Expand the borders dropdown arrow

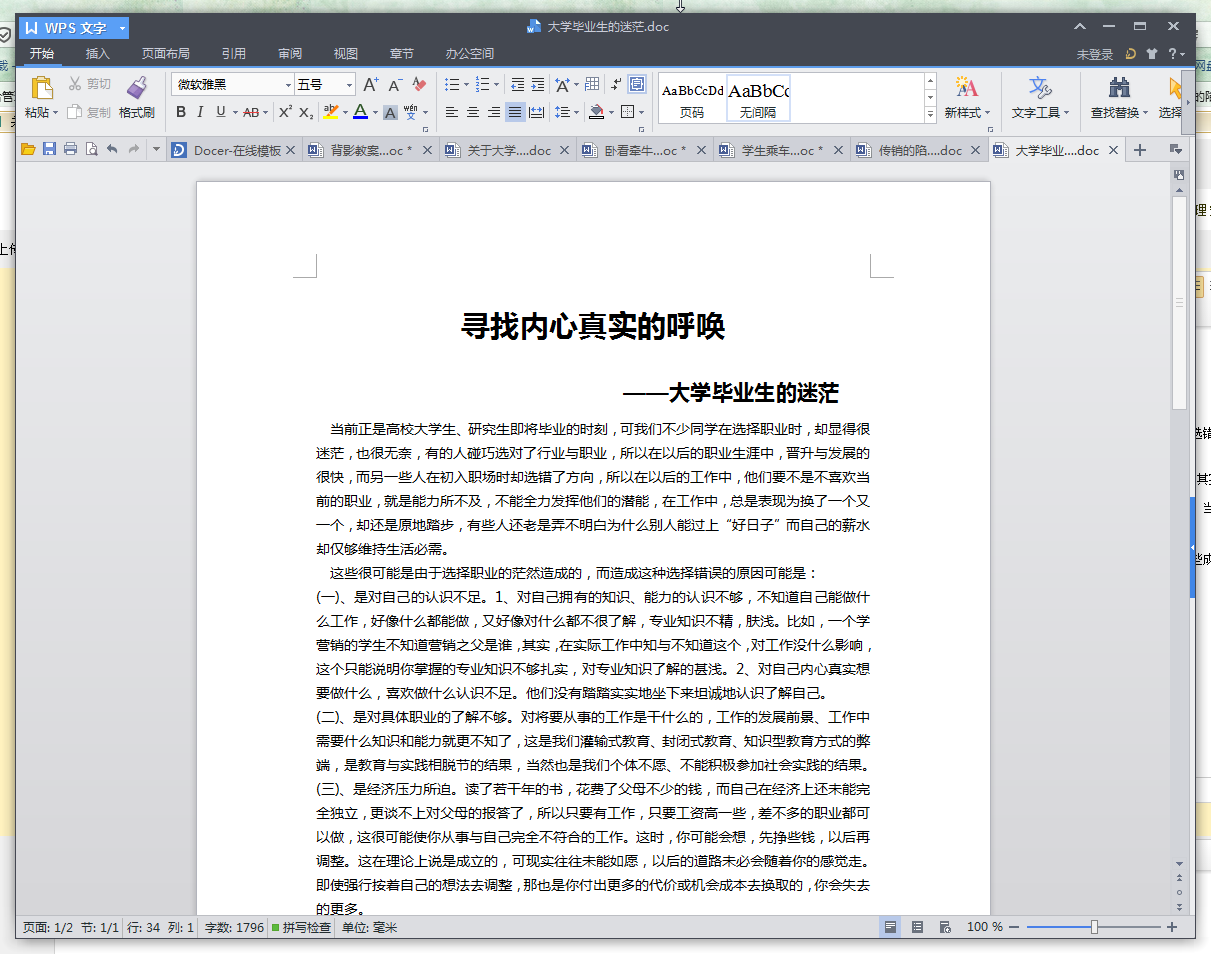click(641, 112)
